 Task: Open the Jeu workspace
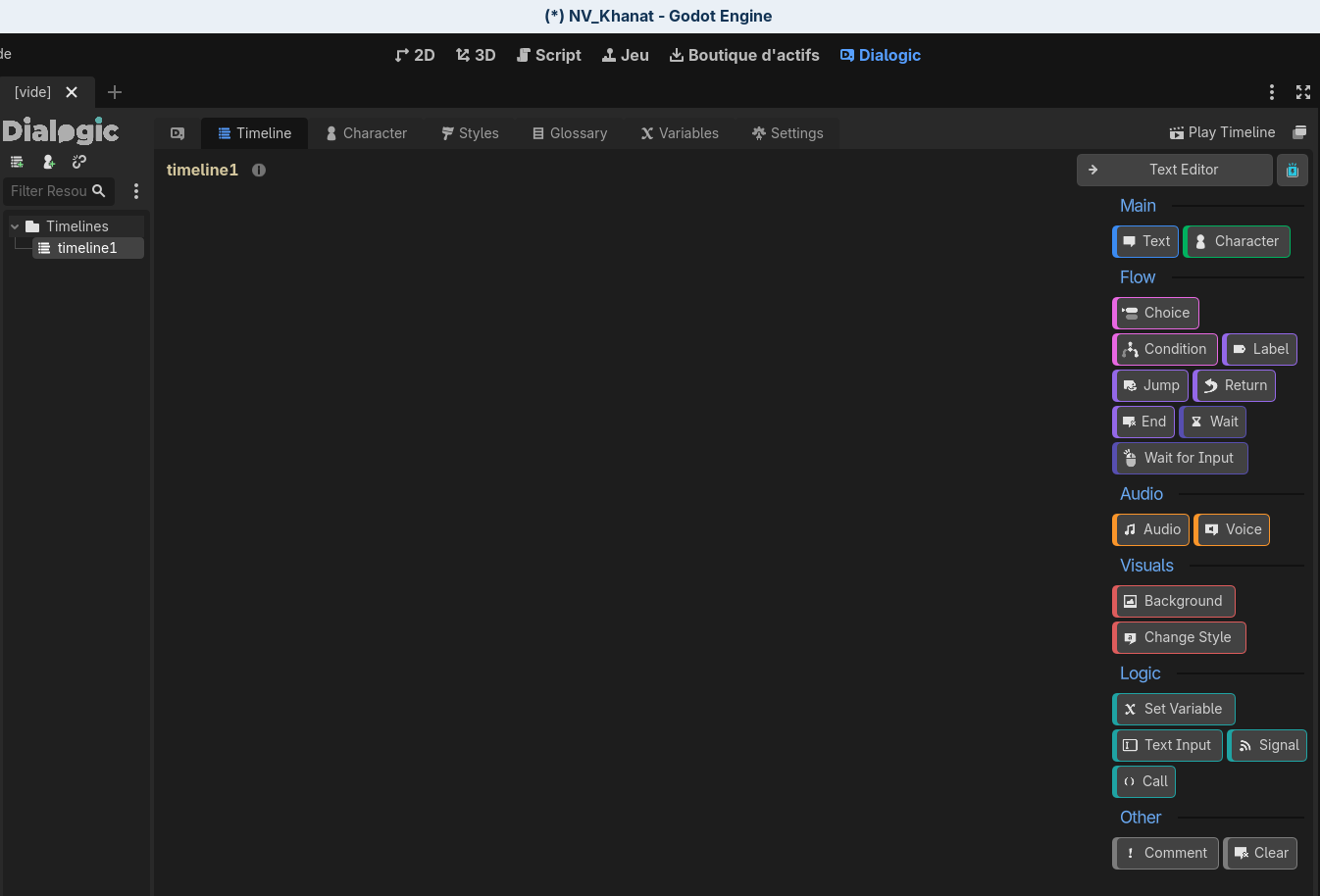626,55
